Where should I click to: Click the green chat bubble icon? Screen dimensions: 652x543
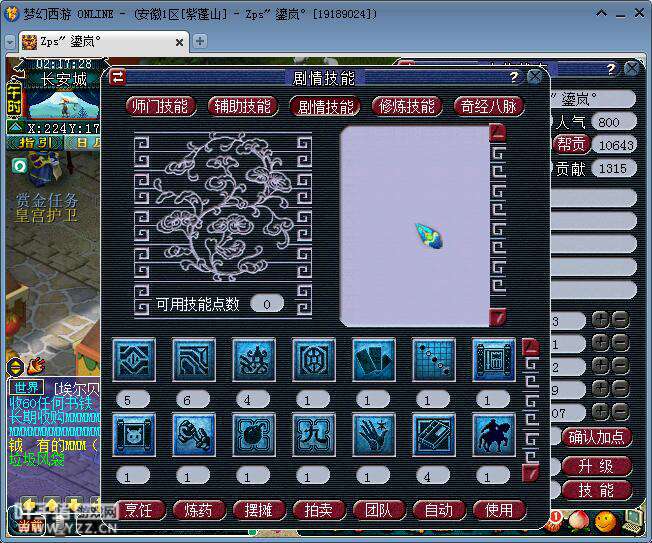(20, 166)
